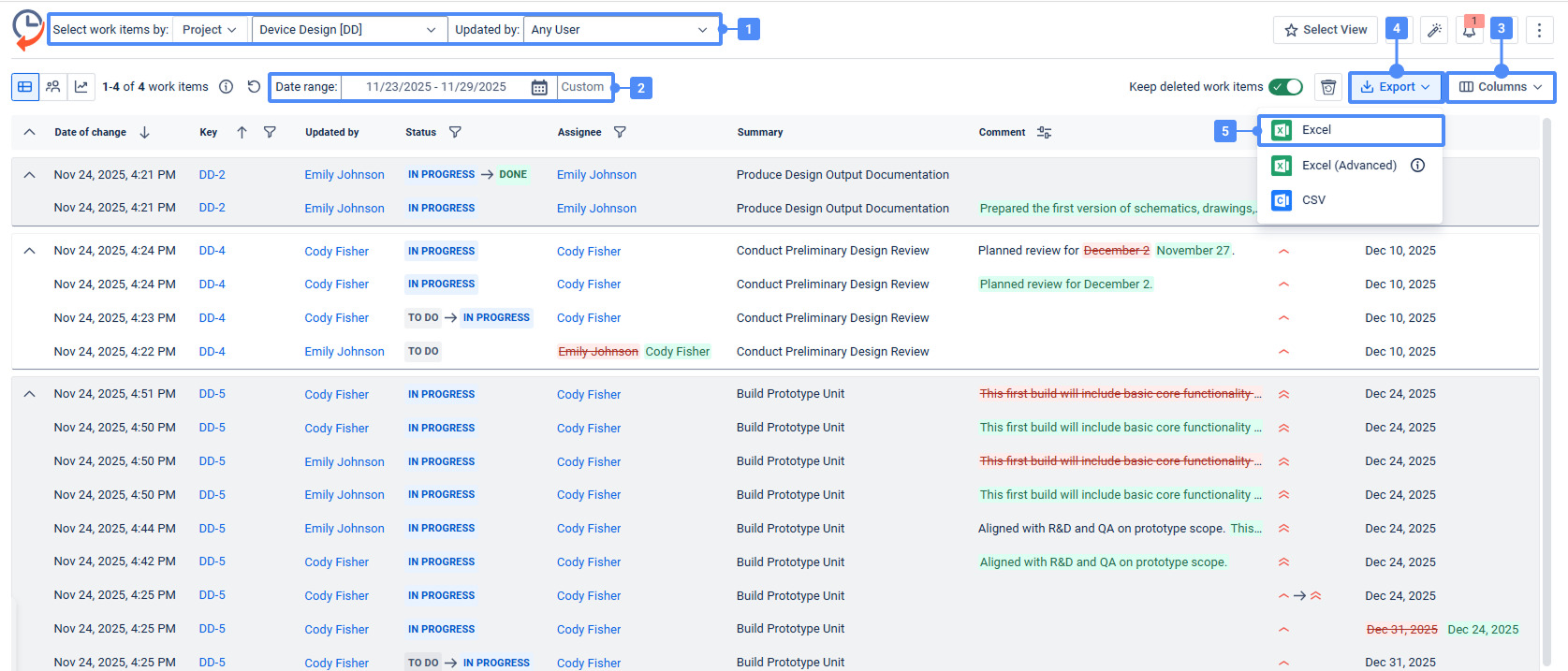Image resolution: width=1568 pixels, height=671 pixels.
Task: Open the magic wand tool icon
Action: (x=1434, y=30)
